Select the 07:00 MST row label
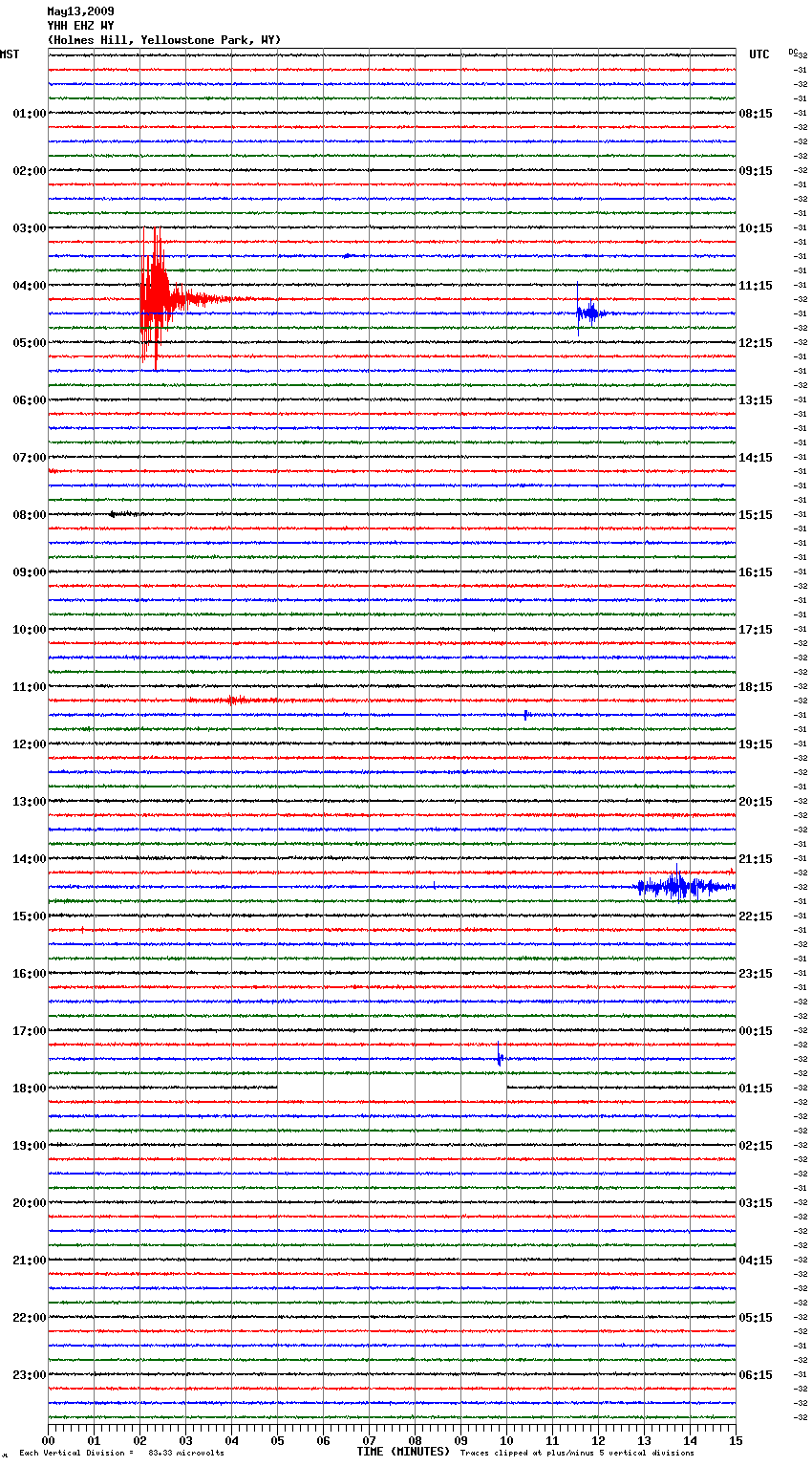Viewport: 812px width, 1466px height. click(30, 458)
